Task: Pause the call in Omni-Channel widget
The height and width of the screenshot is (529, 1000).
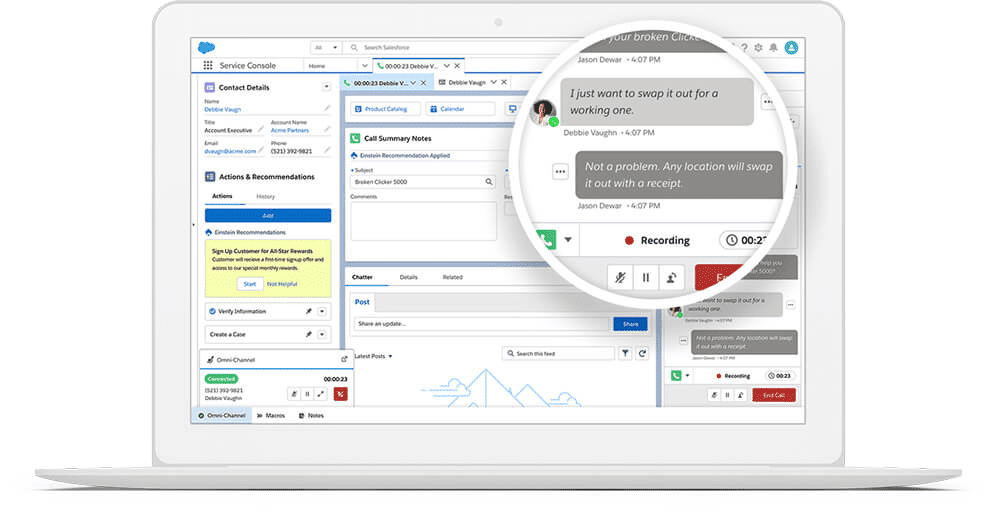Action: pyautogui.click(x=309, y=394)
